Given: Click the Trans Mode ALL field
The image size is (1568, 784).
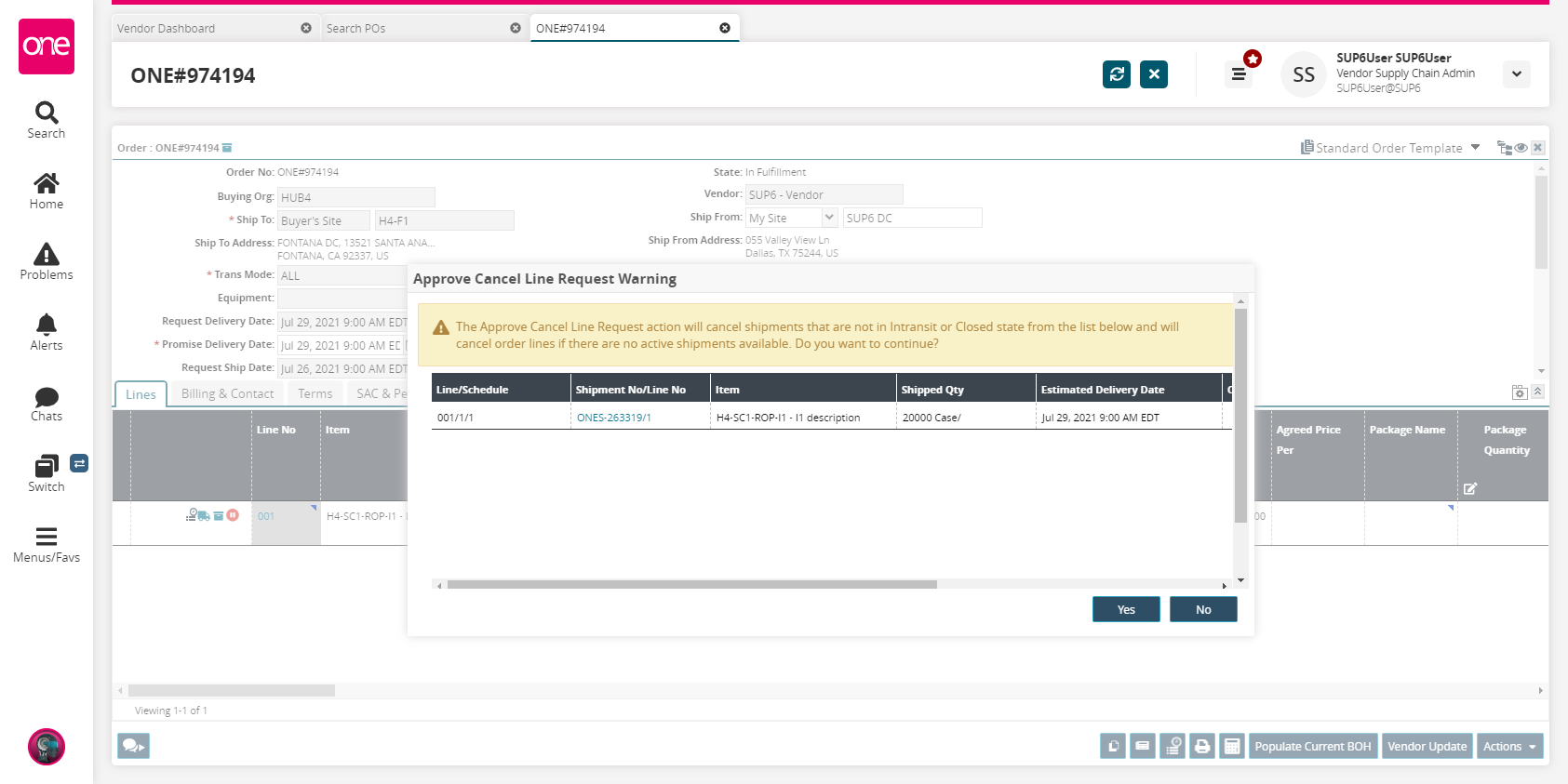Looking at the screenshot, I should click(342, 275).
